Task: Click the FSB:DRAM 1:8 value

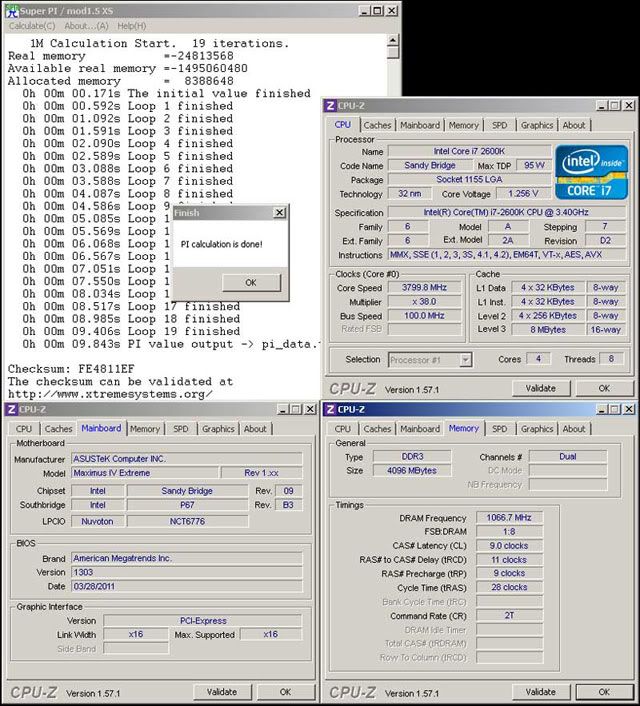Action: click(509, 532)
